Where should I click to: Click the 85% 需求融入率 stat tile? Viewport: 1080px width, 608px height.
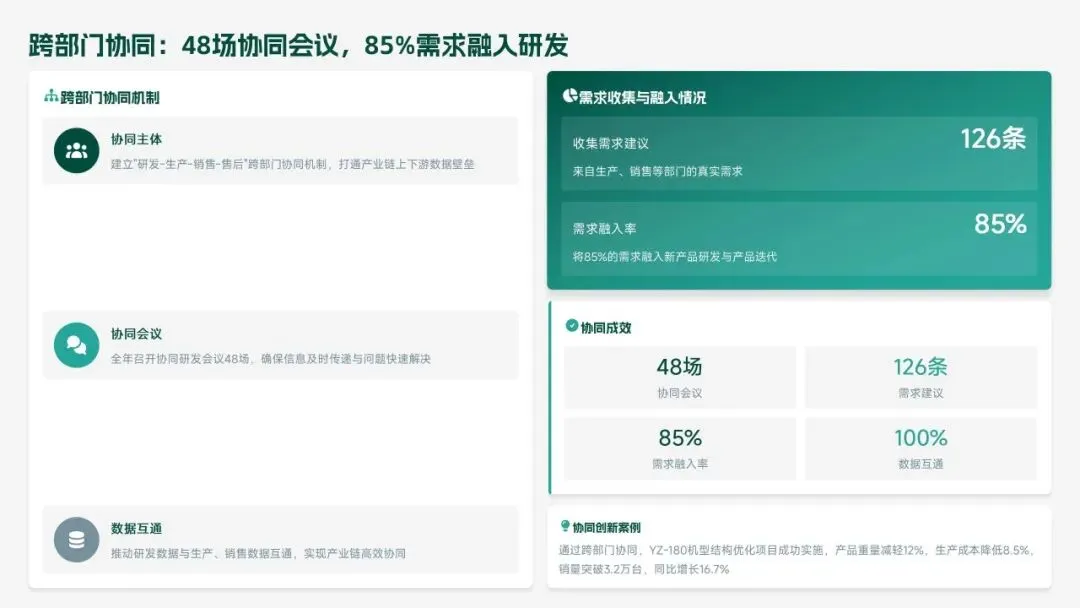pyautogui.click(x=680, y=448)
